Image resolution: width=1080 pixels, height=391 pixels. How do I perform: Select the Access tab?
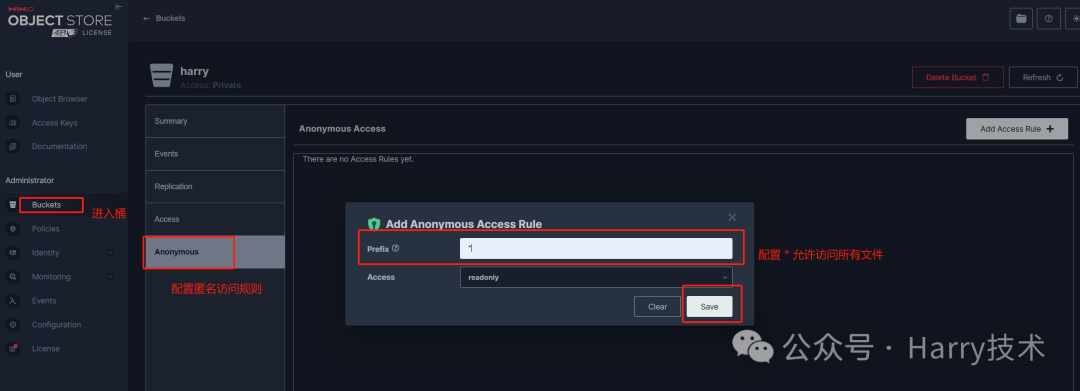215,219
